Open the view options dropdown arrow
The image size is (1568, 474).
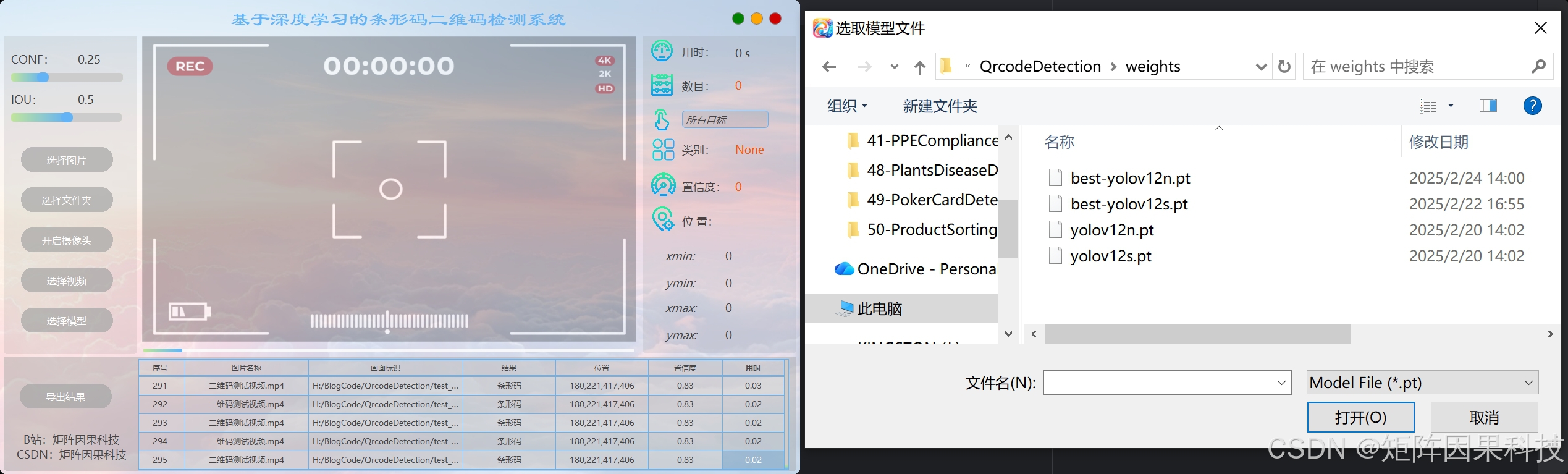point(1451,106)
